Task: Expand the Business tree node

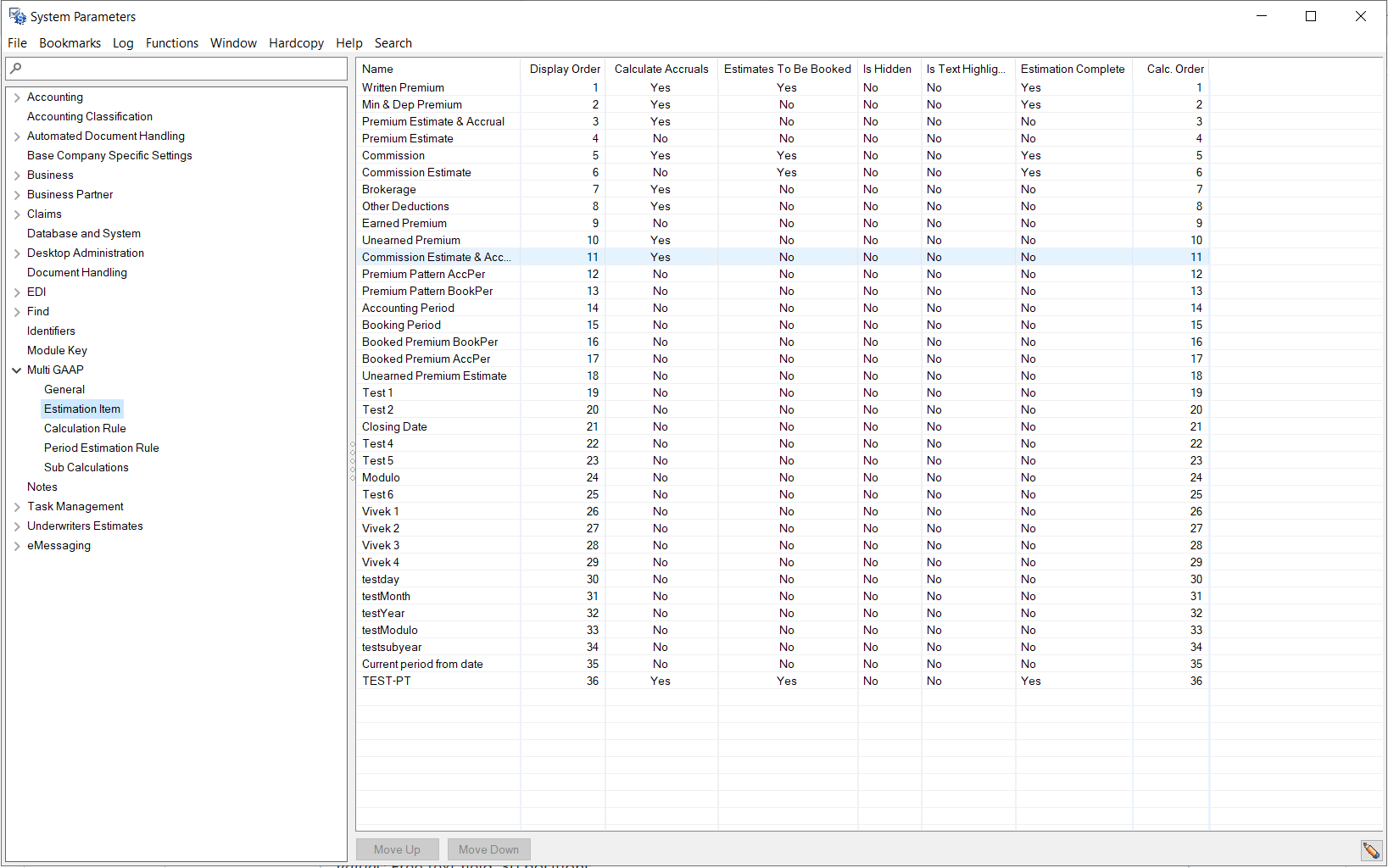Action: tap(17, 175)
